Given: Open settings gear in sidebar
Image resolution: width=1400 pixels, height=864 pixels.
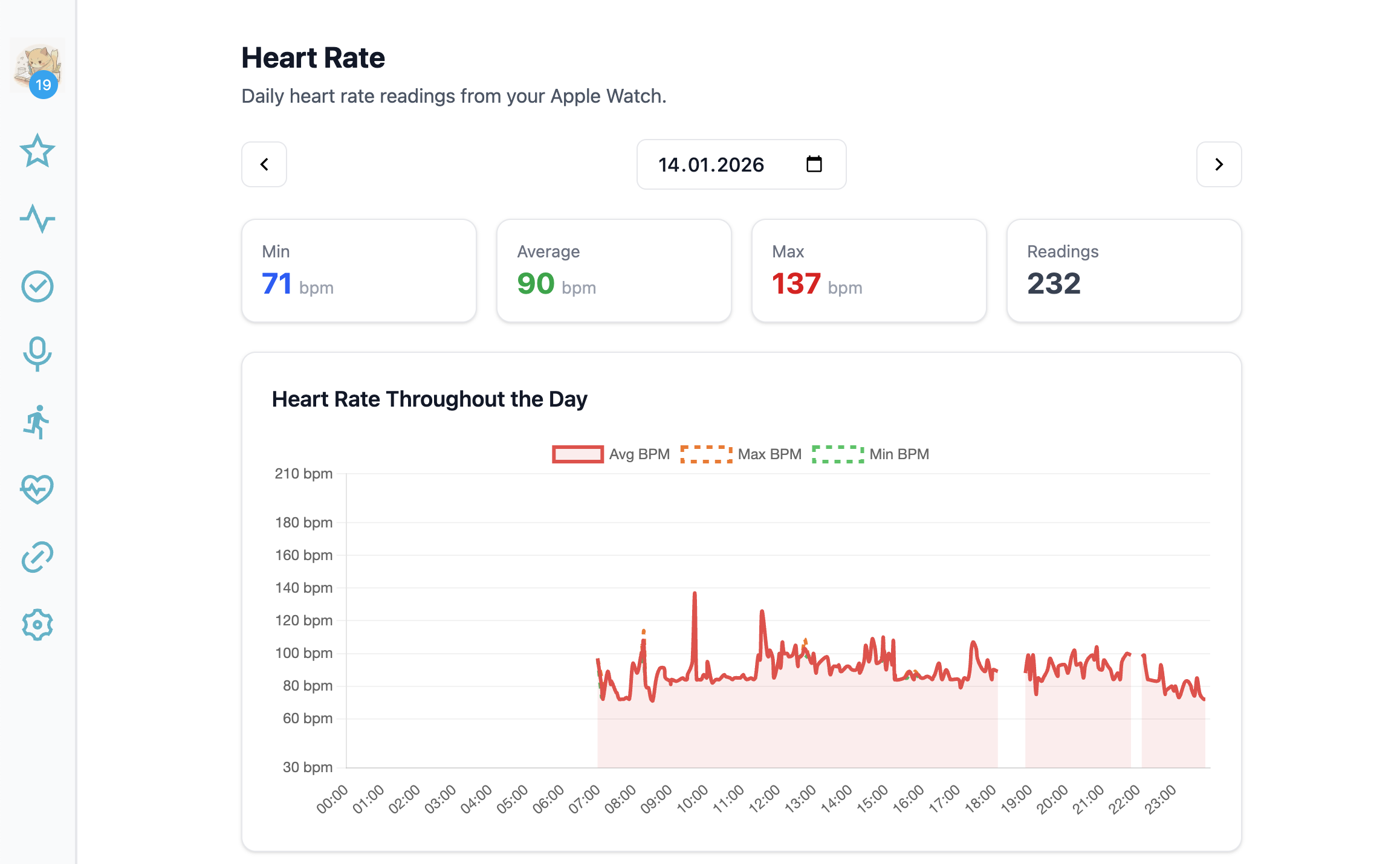Looking at the screenshot, I should pyautogui.click(x=37, y=624).
